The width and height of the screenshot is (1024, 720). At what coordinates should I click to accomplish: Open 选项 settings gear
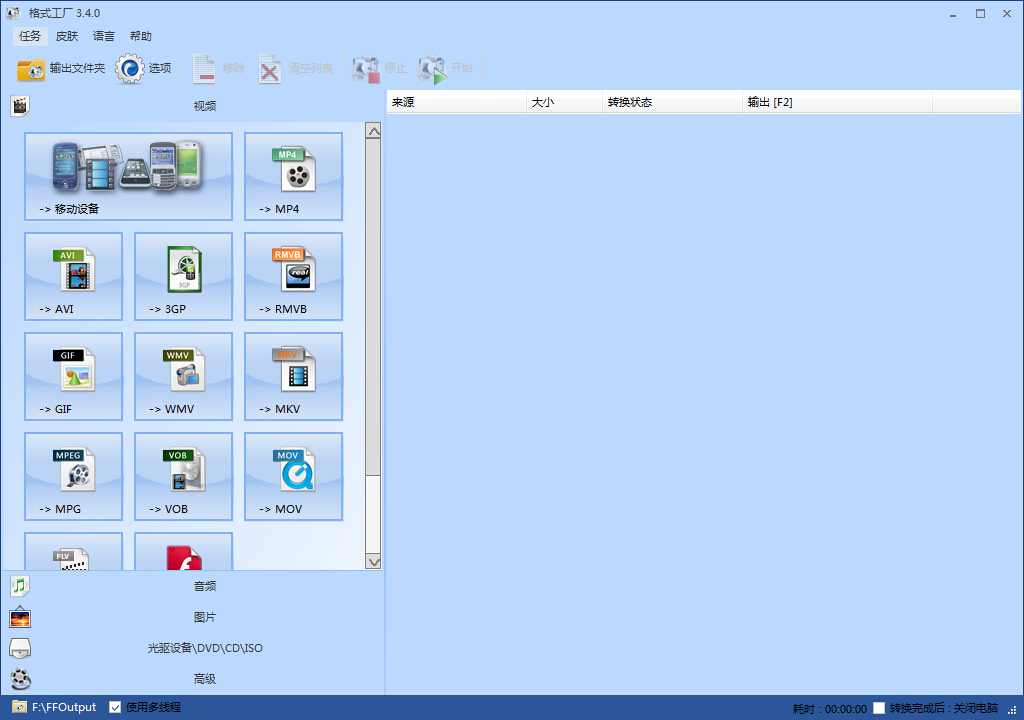(x=143, y=68)
